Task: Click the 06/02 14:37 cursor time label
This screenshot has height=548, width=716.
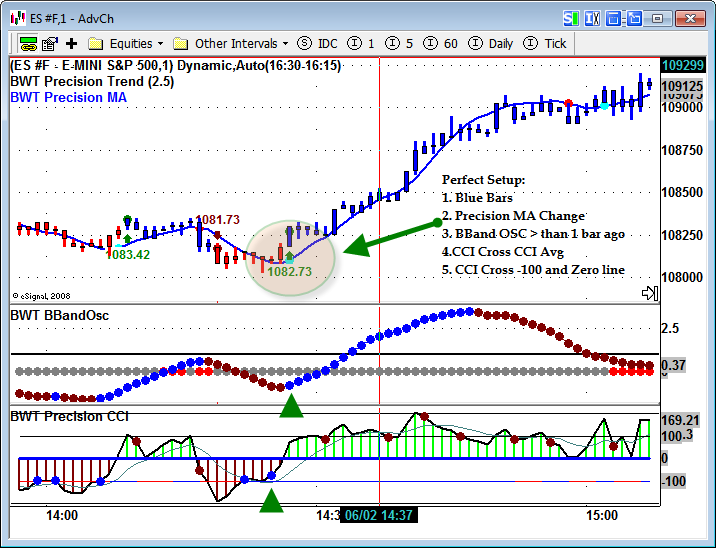Action: click(379, 516)
